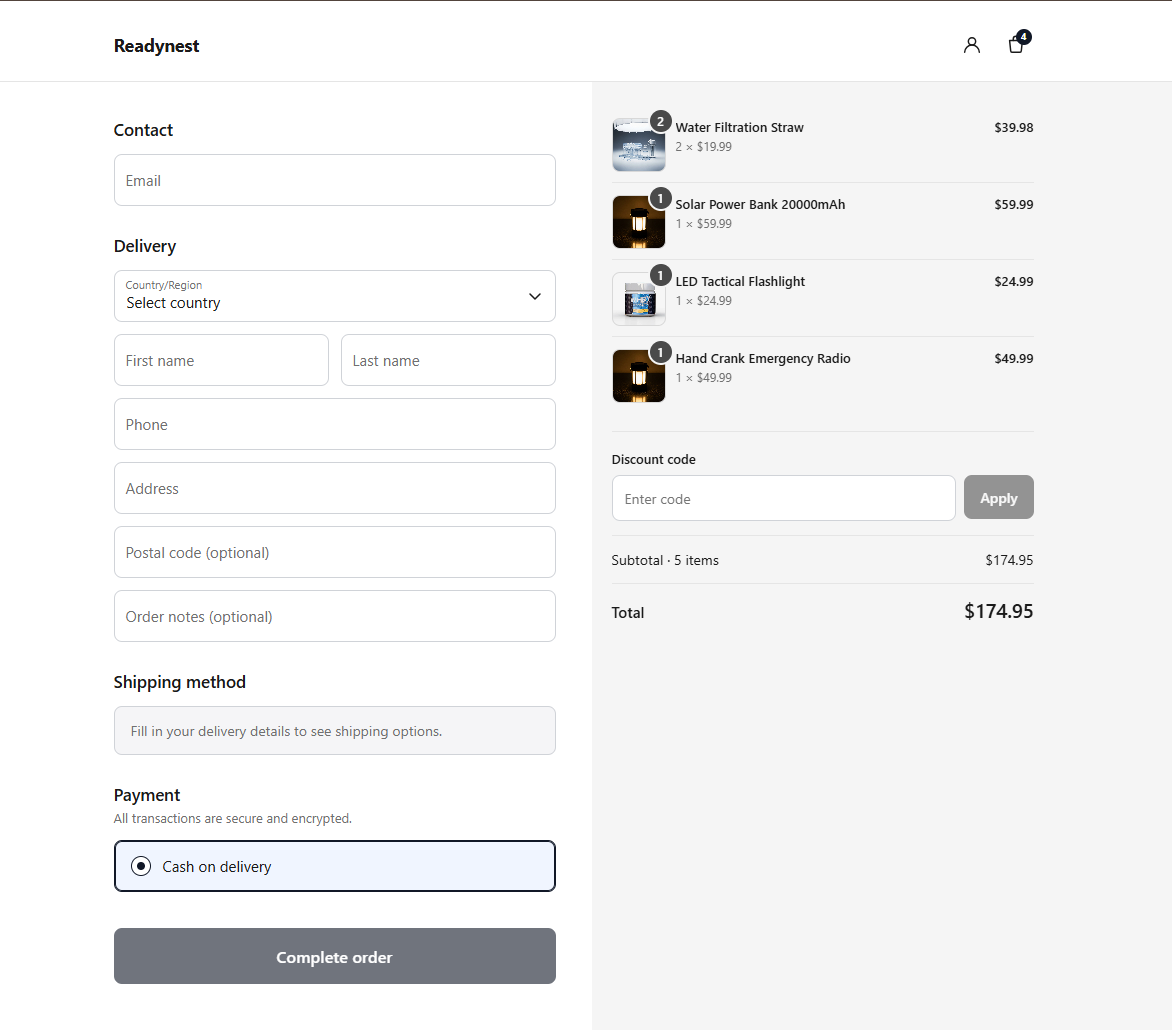This screenshot has height=1030, width=1172.
Task: Click the shipping options info message
Action: 334,730
